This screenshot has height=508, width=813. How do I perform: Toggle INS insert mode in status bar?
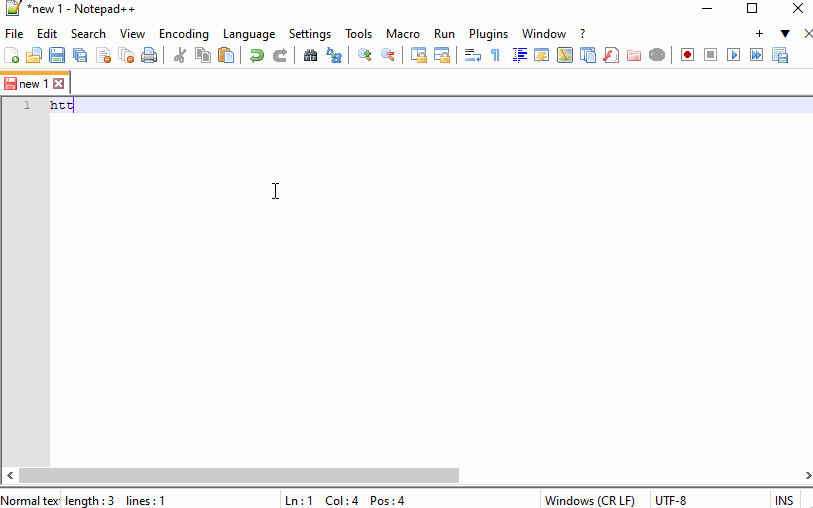783,500
